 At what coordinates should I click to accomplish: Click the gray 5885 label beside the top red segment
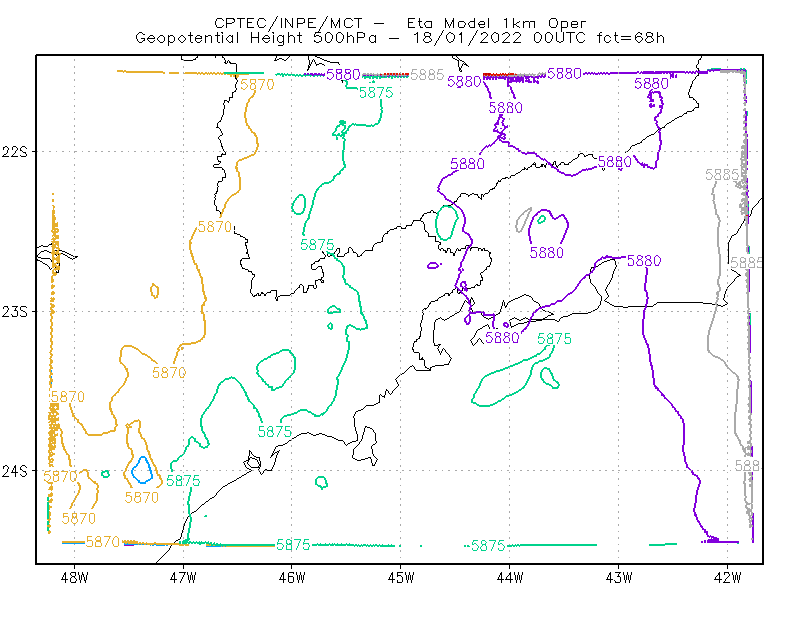(428, 75)
